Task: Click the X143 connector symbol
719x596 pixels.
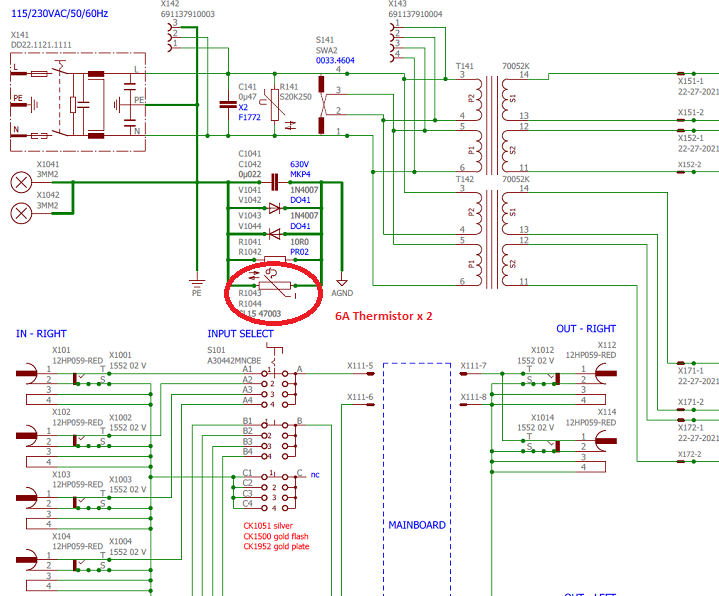Action: (393, 42)
